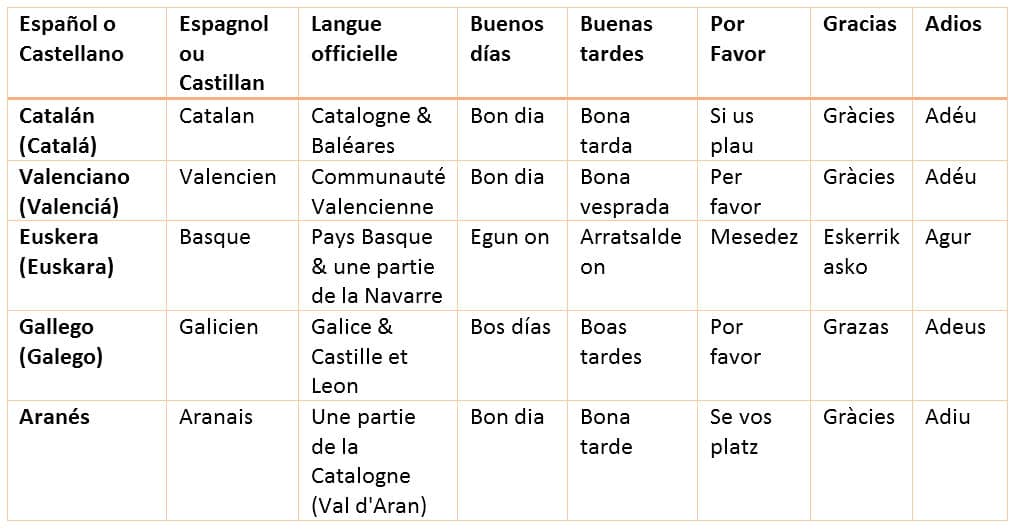Select the "Eskerrik asko" cell

click(861, 252)
